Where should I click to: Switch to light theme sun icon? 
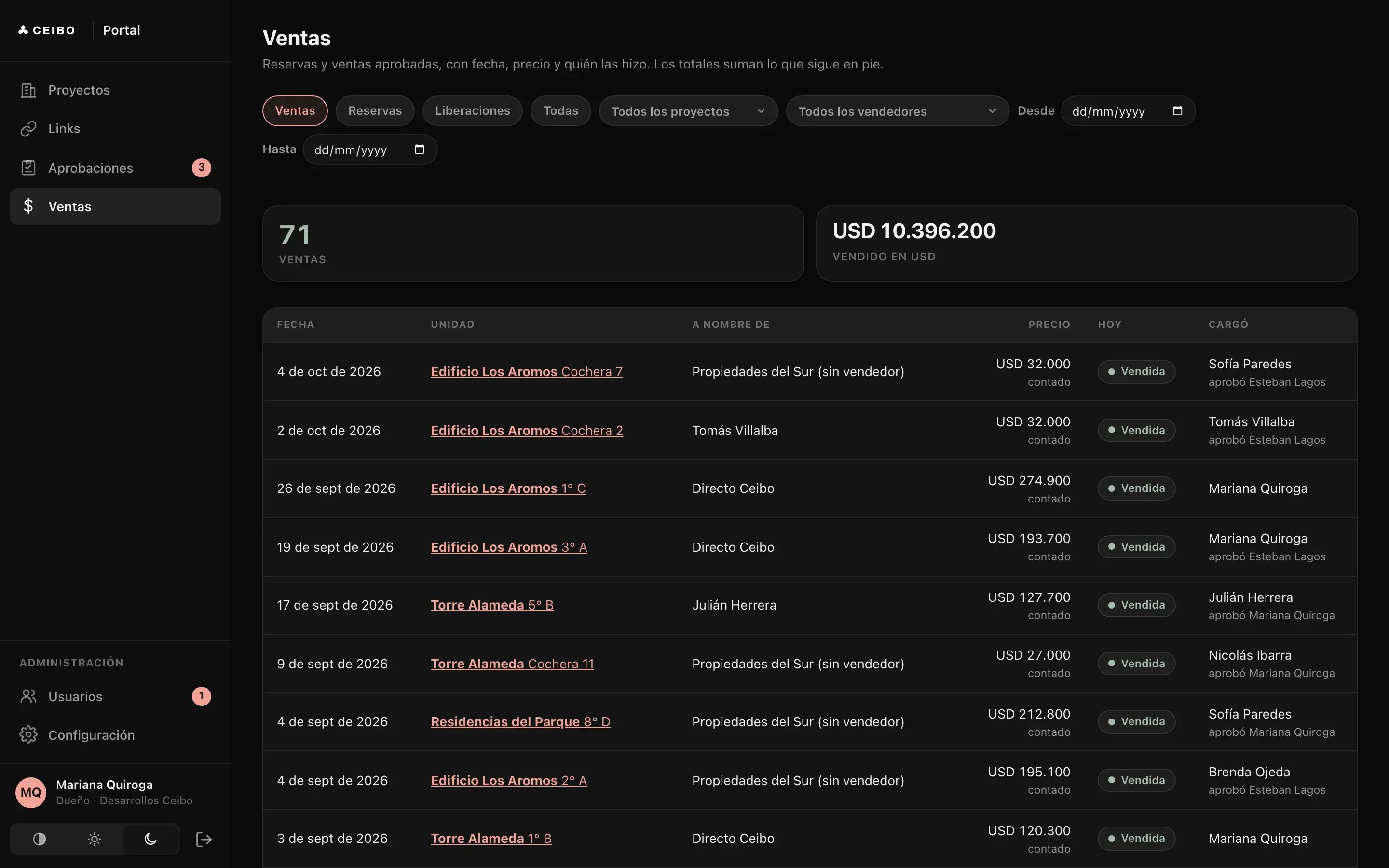point(95,839)
